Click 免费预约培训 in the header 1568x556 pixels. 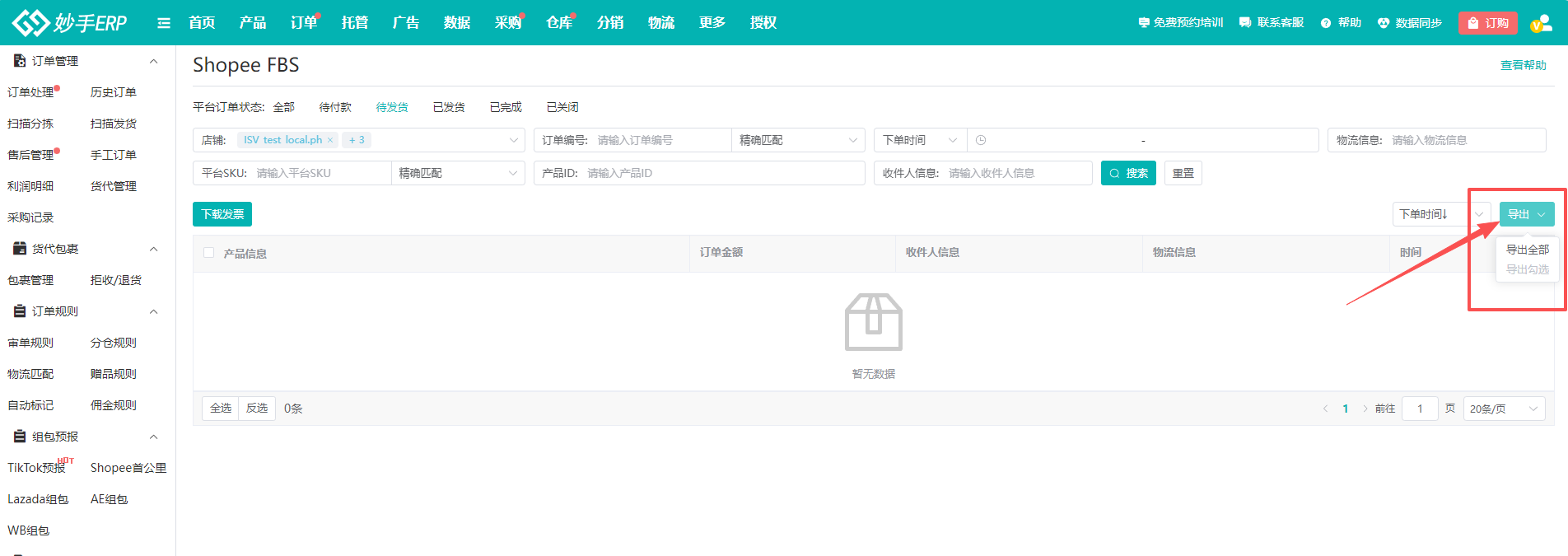(x=1181, y=23)
